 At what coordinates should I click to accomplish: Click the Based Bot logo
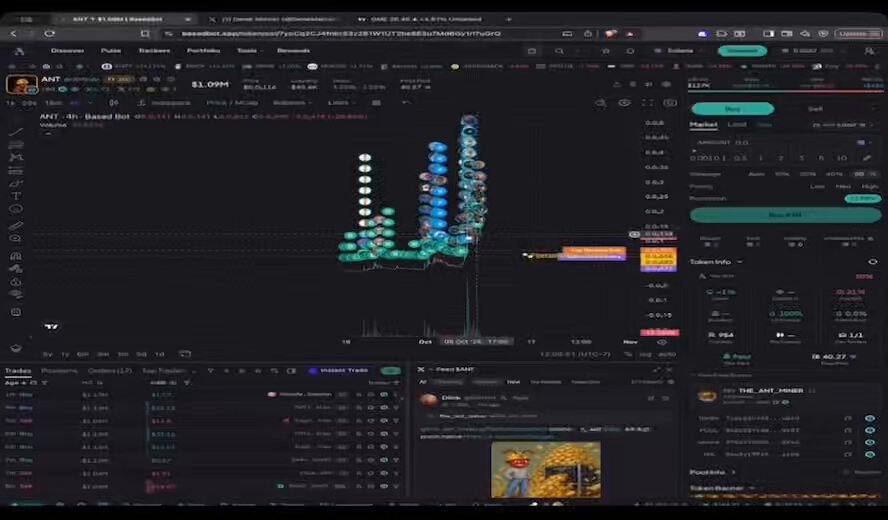click(x=19, y=50)
